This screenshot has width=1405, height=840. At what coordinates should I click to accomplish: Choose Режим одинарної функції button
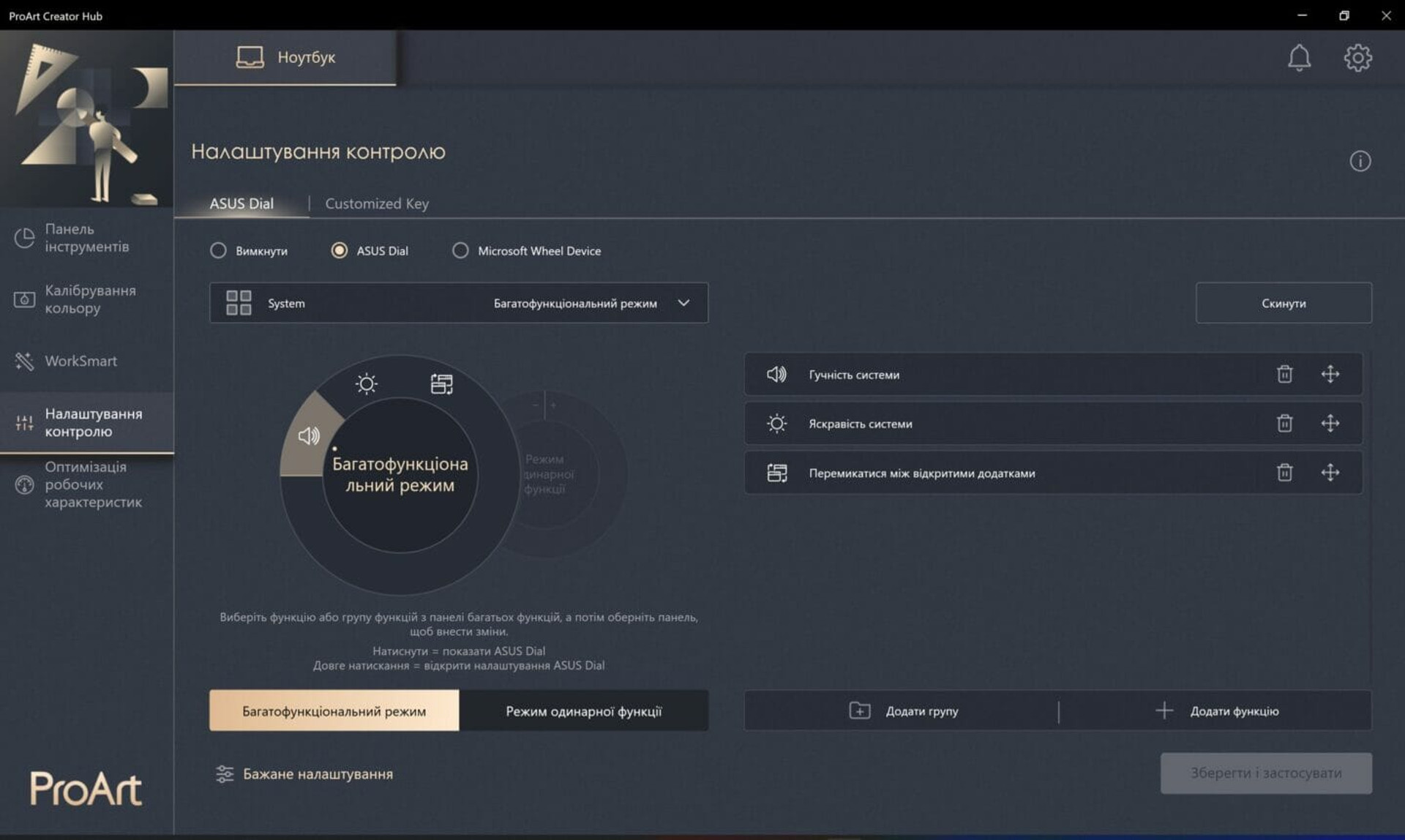click(583, 710)
